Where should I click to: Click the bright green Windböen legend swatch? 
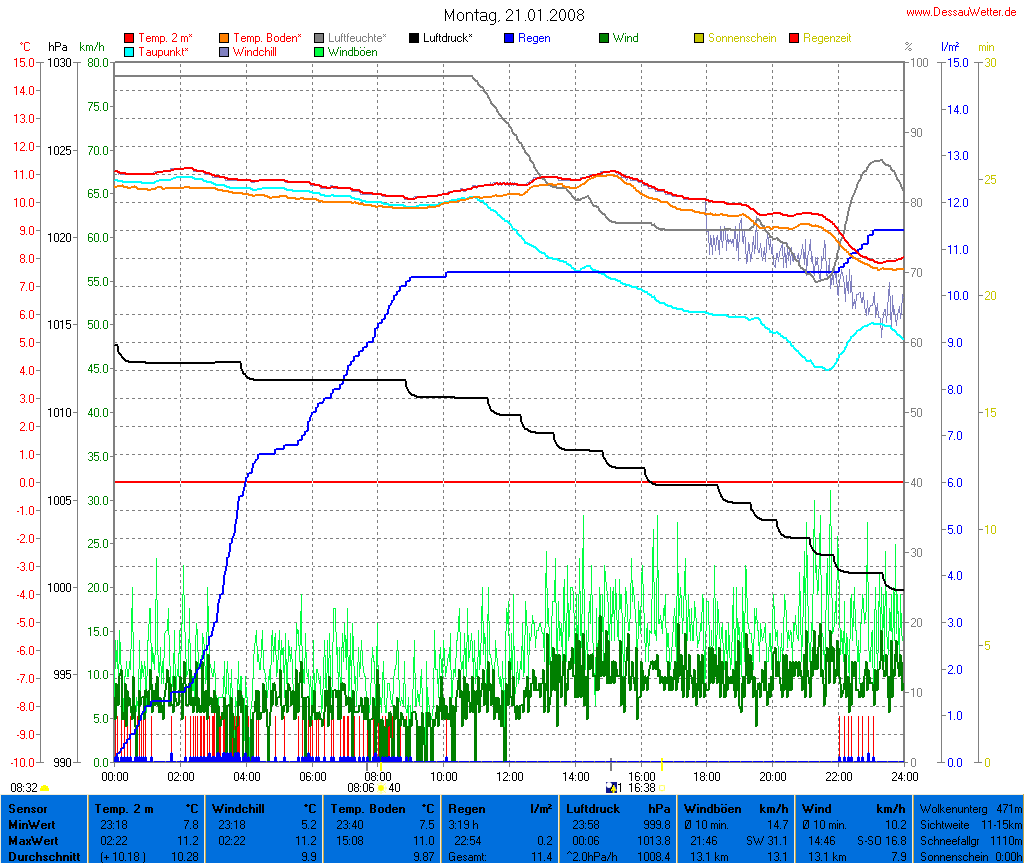point(319,52)
